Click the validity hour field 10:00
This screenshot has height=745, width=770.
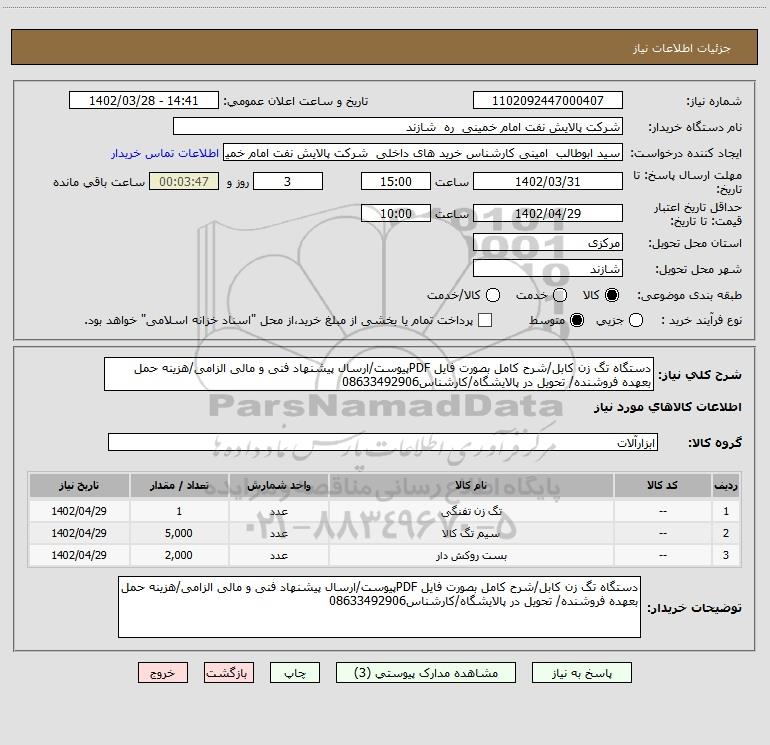click(x=396, y=214)
